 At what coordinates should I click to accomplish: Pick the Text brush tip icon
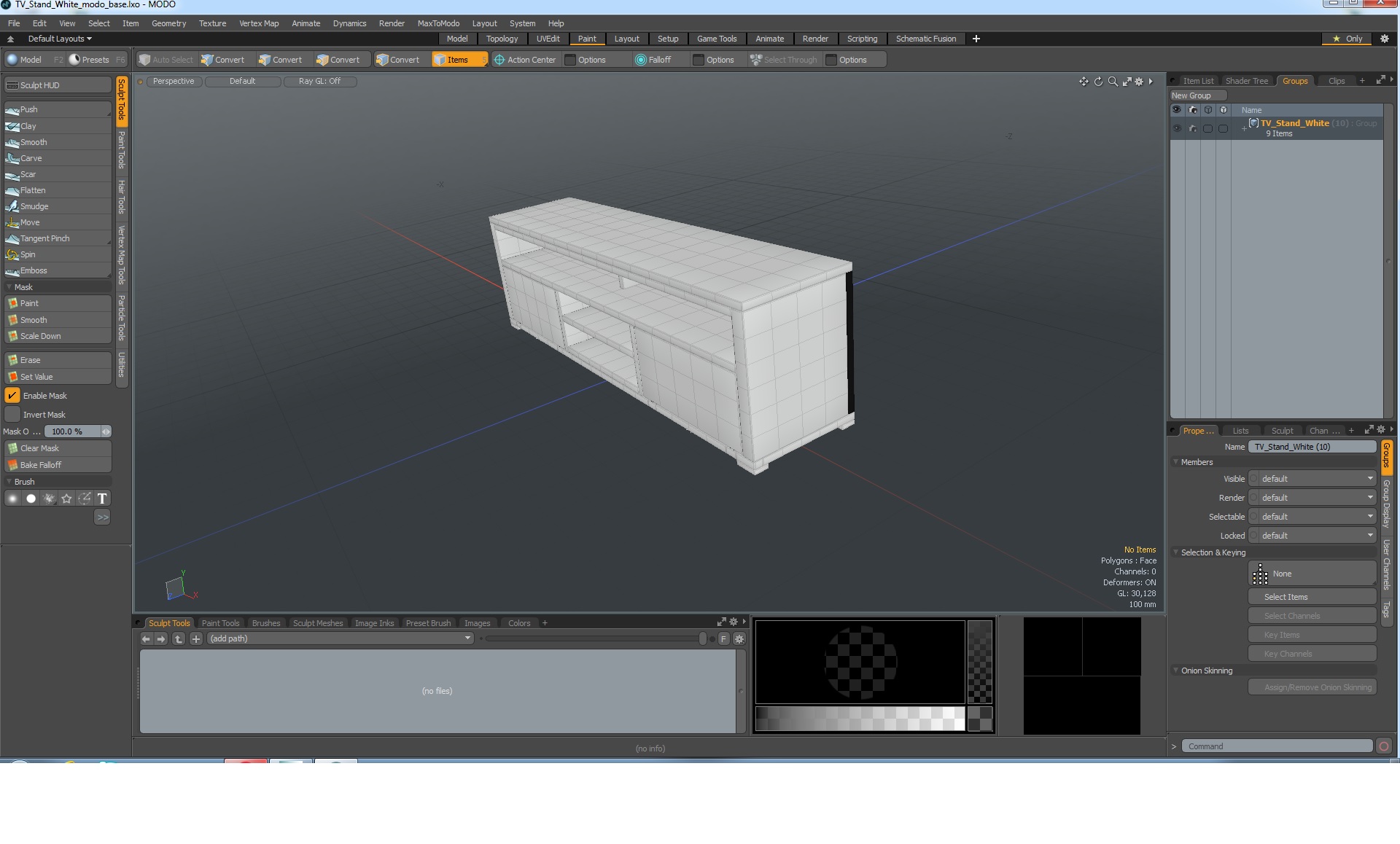click(102, 499)
